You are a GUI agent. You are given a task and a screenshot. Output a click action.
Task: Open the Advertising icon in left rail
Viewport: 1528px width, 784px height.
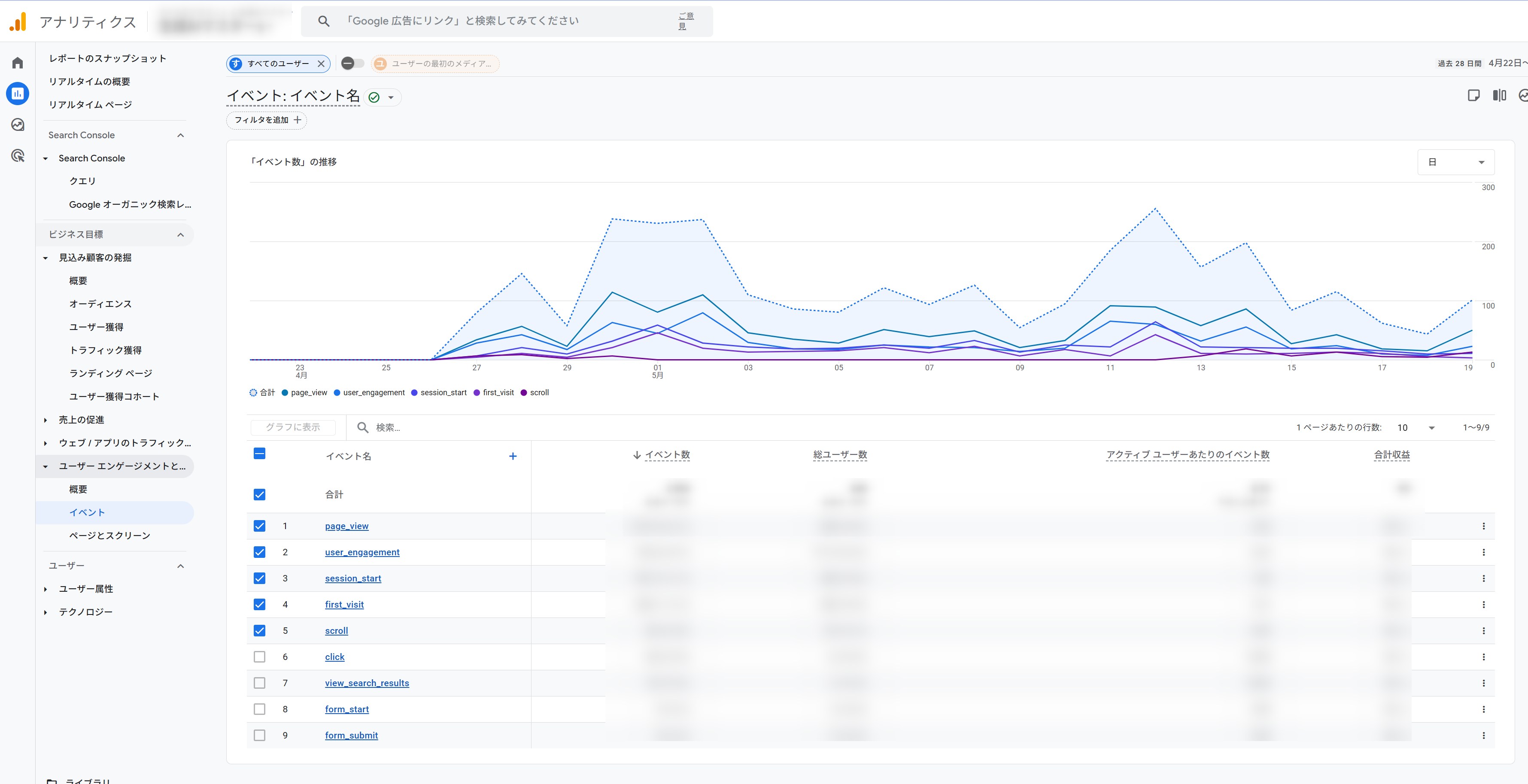tap(18, 156)
